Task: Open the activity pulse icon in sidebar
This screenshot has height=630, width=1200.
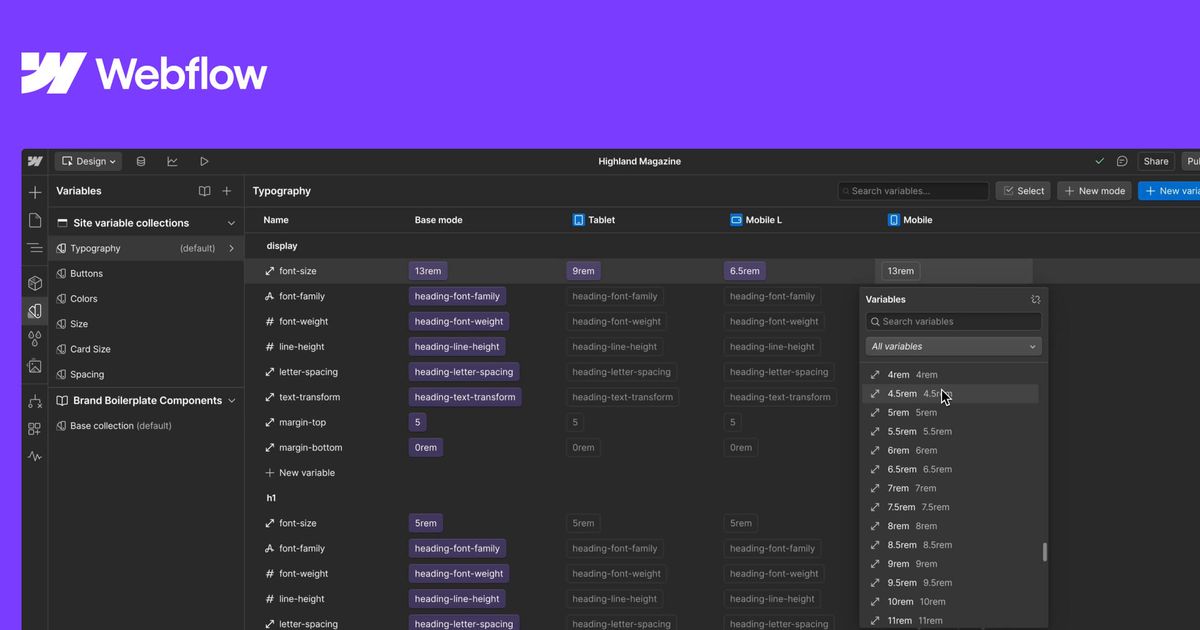Action: pyautogui.click(x=35, y=456)
